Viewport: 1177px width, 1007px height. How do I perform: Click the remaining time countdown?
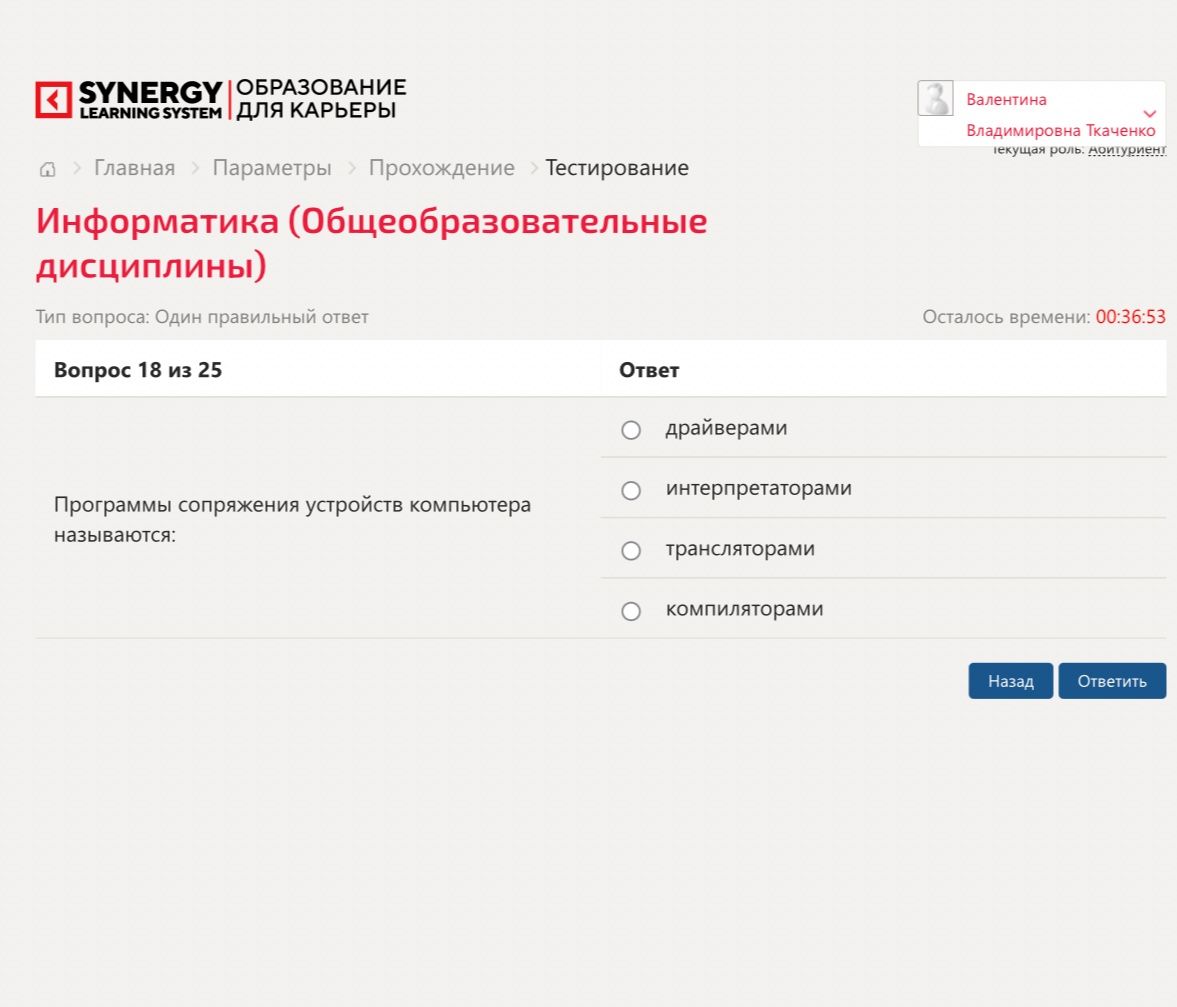coord(1130,317)
